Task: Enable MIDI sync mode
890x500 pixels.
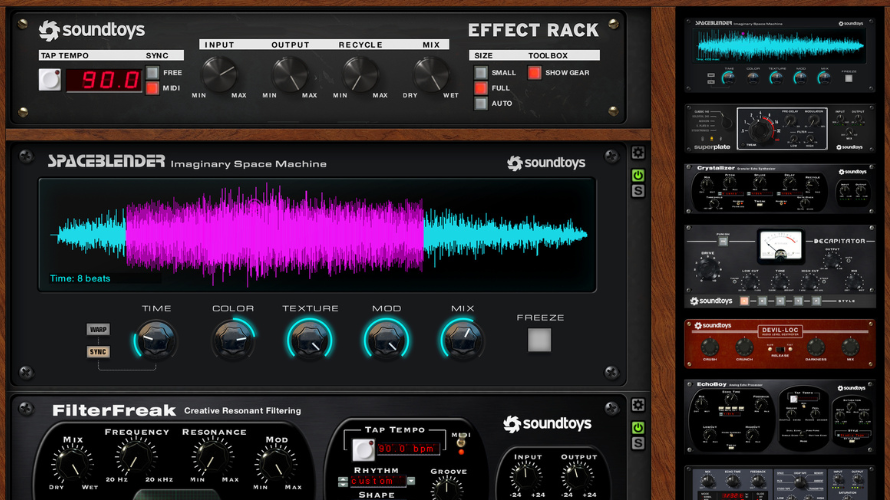Action: 153,88
